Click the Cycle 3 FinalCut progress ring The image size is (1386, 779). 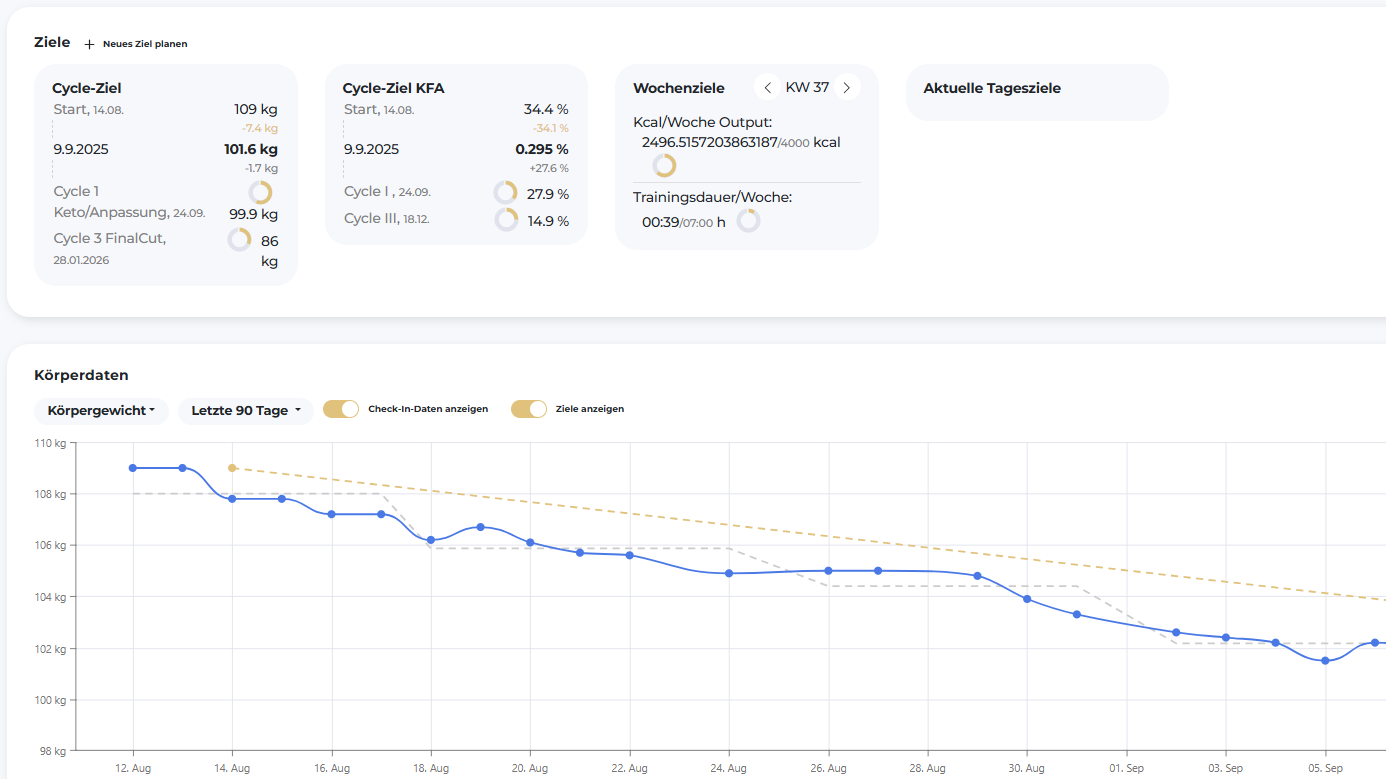pyautogui.click(x=239, y=240)
